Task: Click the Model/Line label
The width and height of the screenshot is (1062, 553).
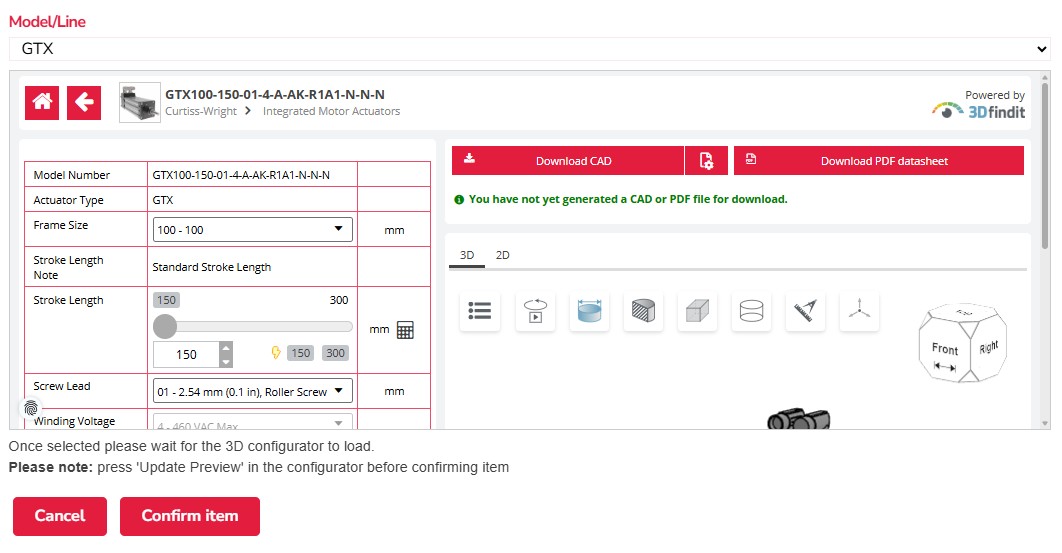Action: point(47,22)
